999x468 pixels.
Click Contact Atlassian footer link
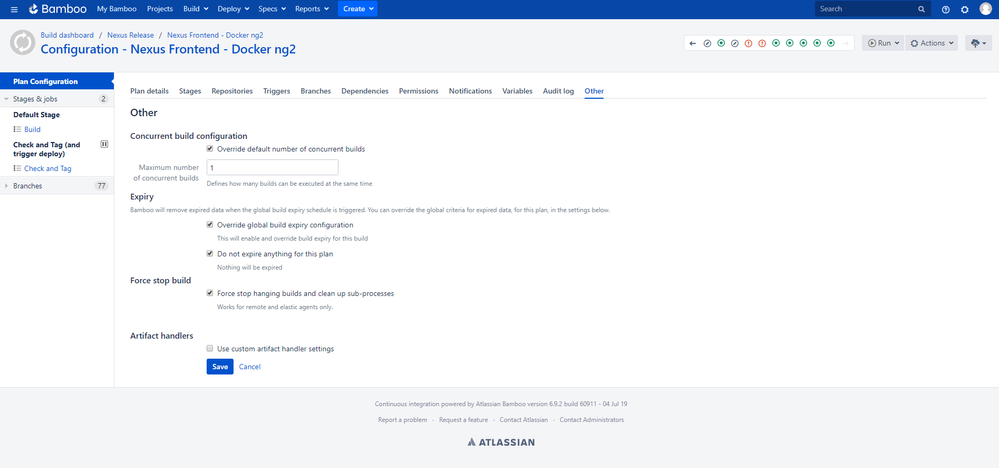coord(524,420)
